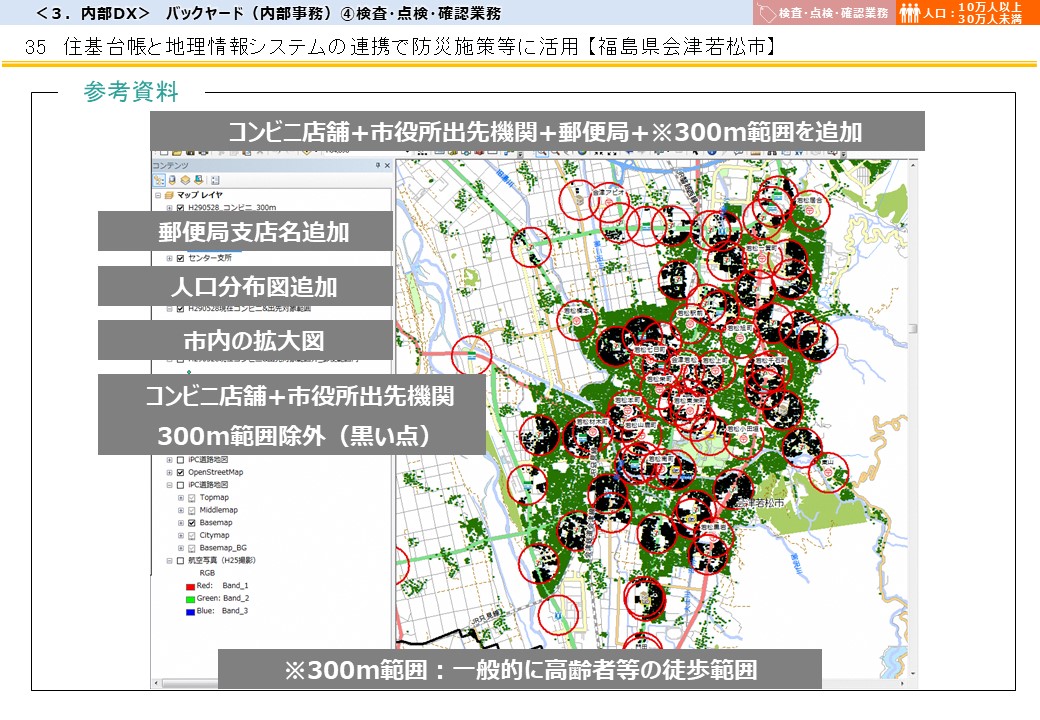Click map scrollbar up arrow
1040x720 pixels.
(x=913, y=164)
